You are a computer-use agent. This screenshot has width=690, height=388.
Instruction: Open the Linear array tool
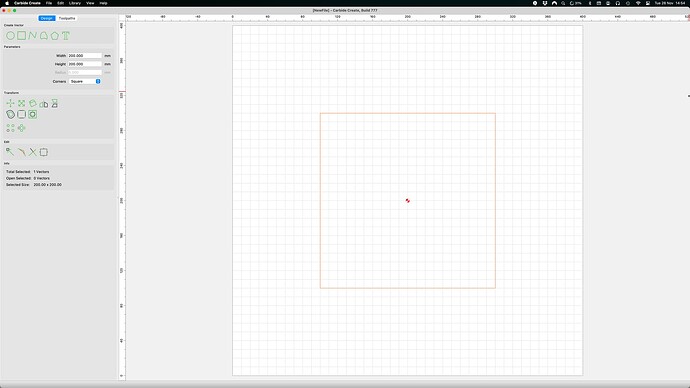[11, 128]
